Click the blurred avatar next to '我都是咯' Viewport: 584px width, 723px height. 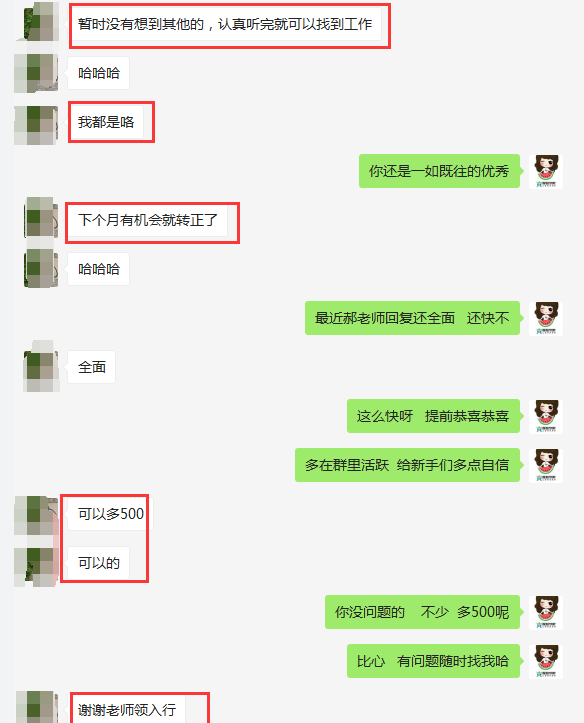tap(36, 125)
